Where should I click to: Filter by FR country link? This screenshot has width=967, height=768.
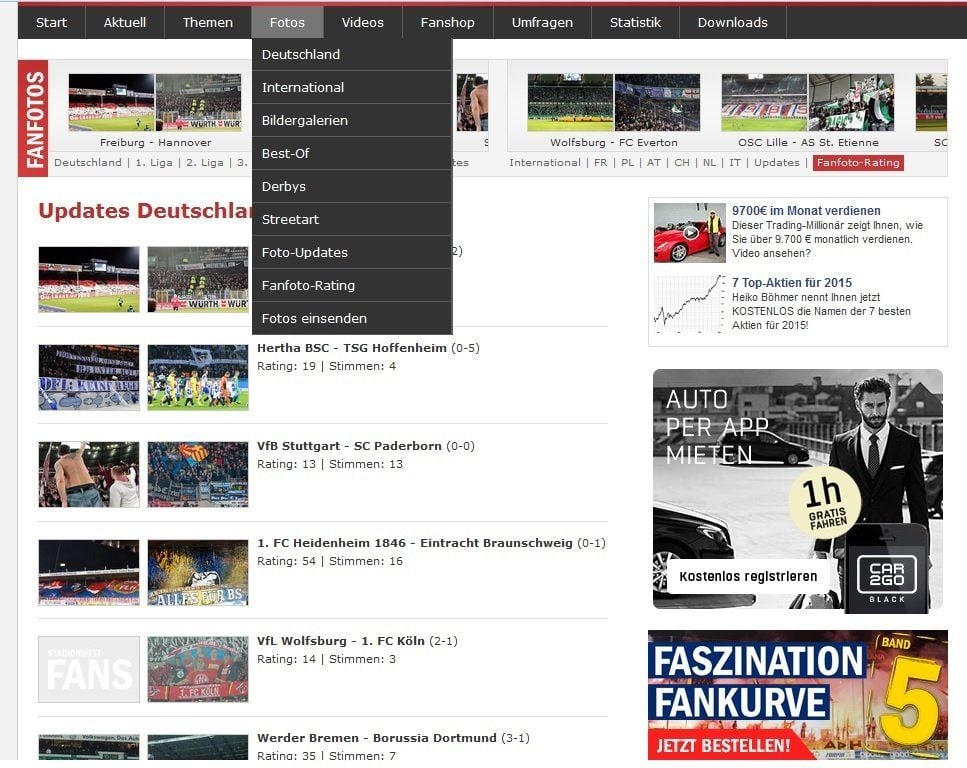tap(600, 163)
